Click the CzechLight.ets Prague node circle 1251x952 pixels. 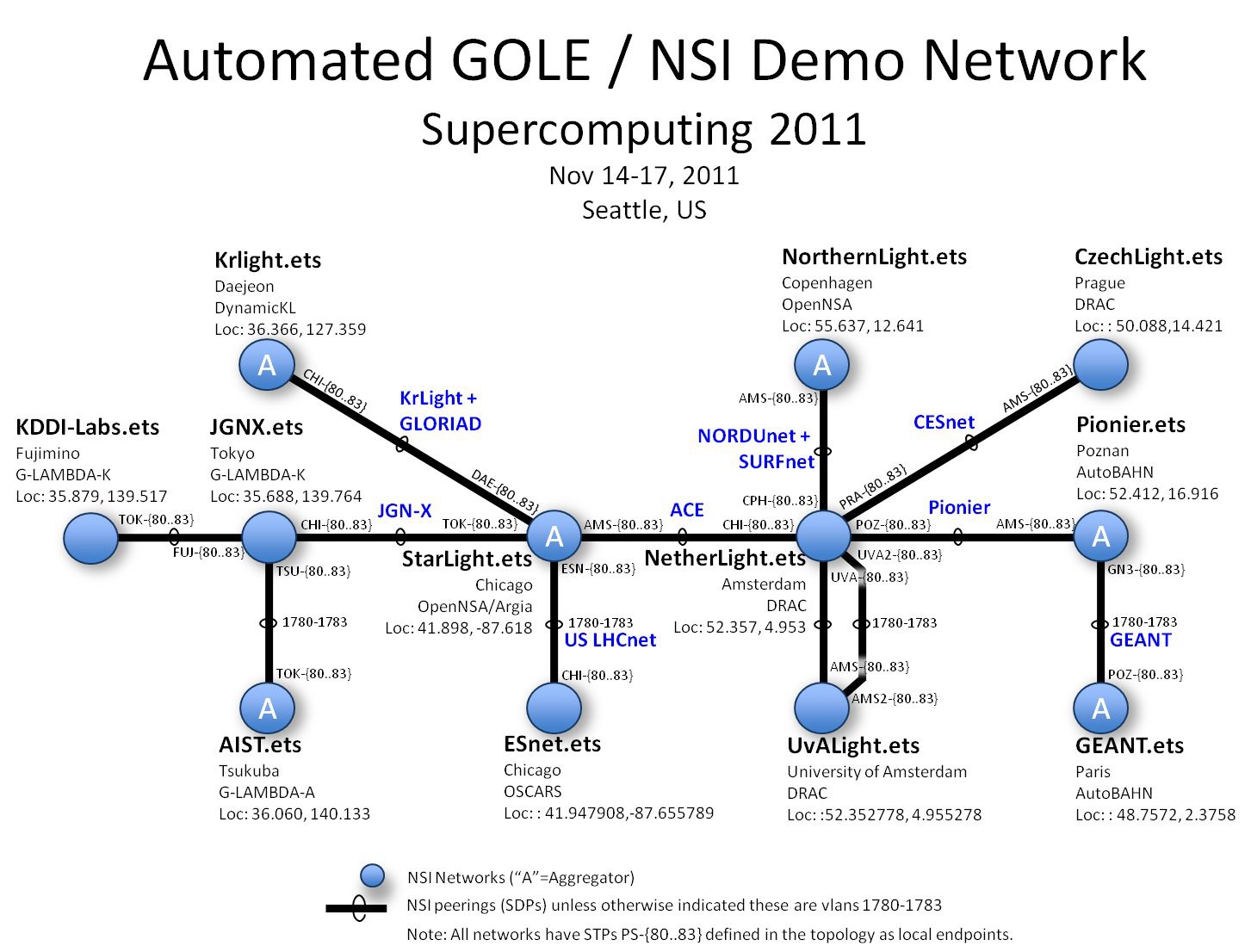pos(1100,365)
